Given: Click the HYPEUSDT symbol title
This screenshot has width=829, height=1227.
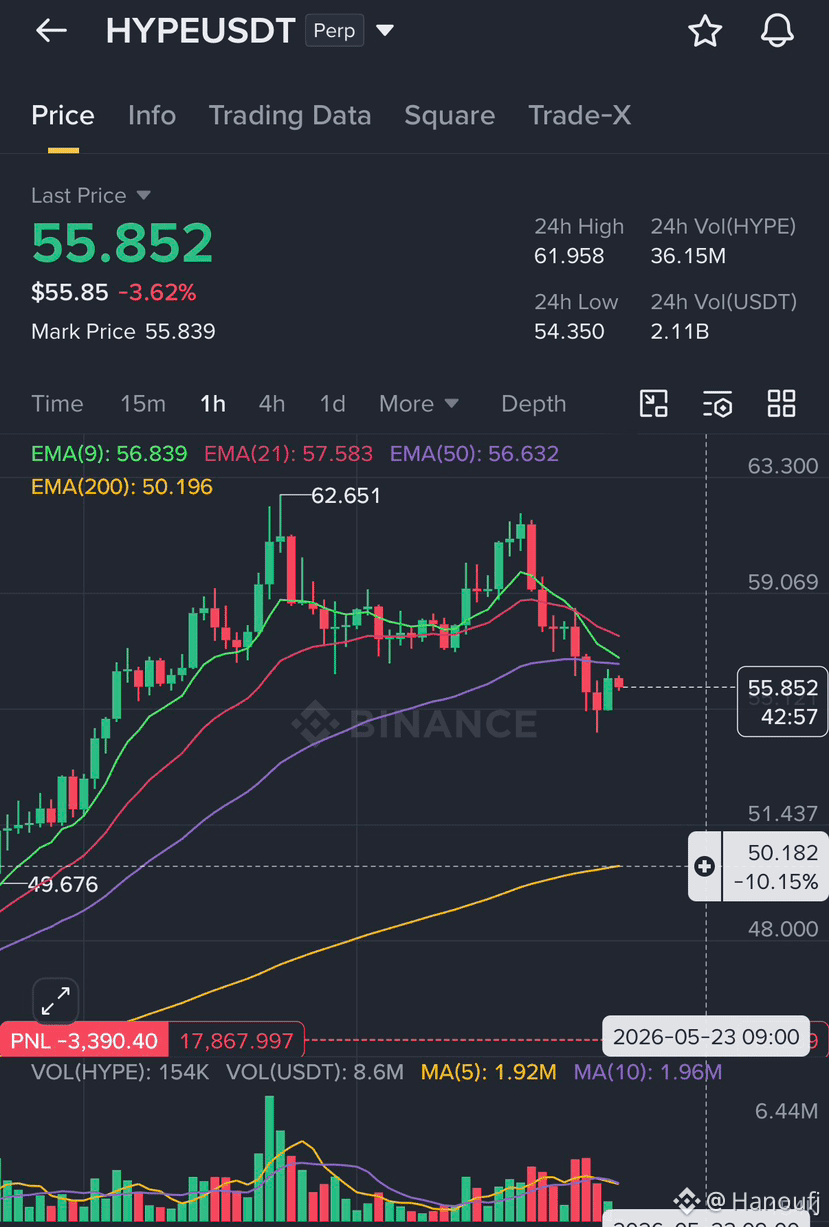Looking at the screenshot, I should coord(200,31).
